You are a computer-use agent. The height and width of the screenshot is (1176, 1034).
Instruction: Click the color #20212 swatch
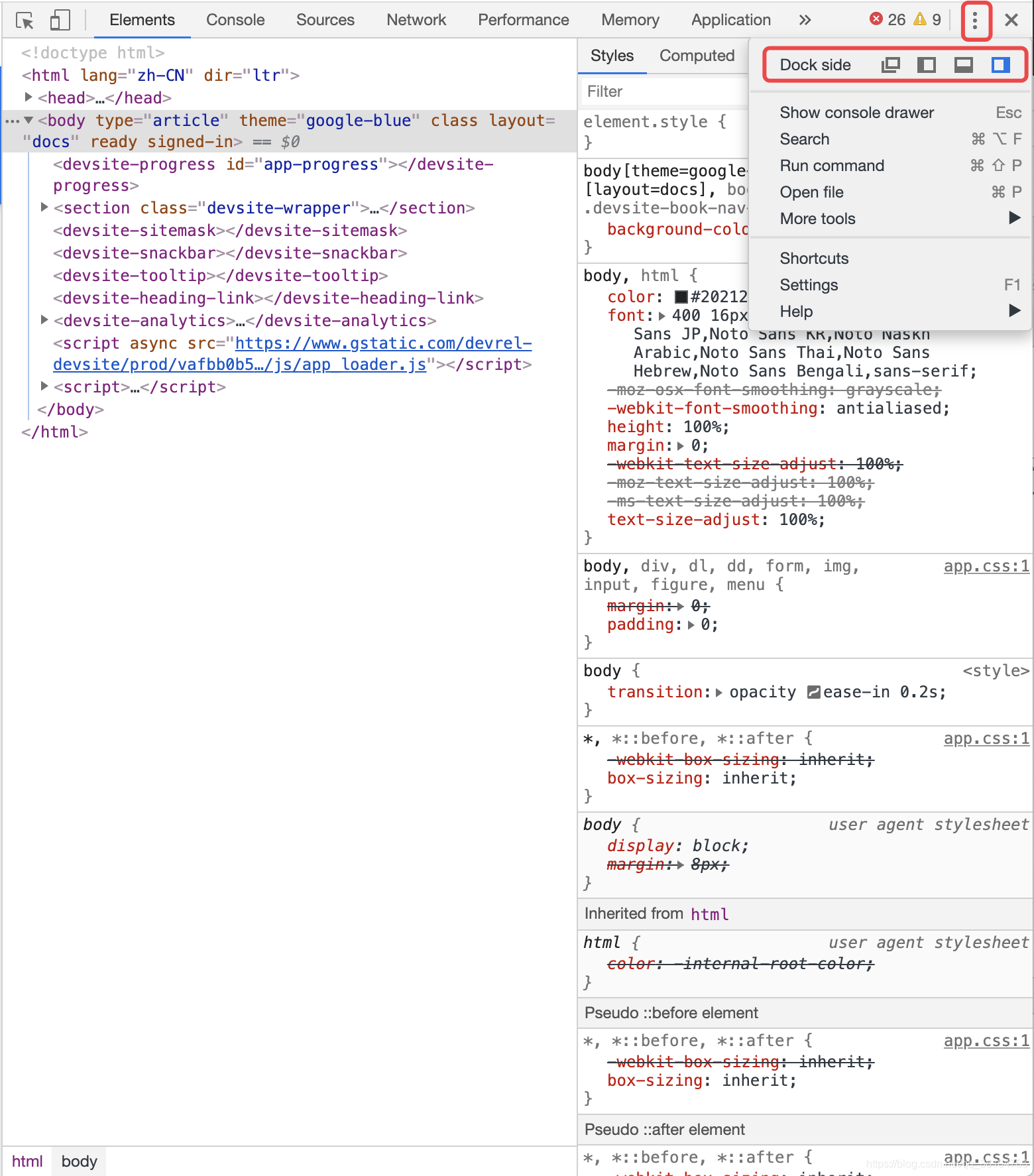(681, 297)
